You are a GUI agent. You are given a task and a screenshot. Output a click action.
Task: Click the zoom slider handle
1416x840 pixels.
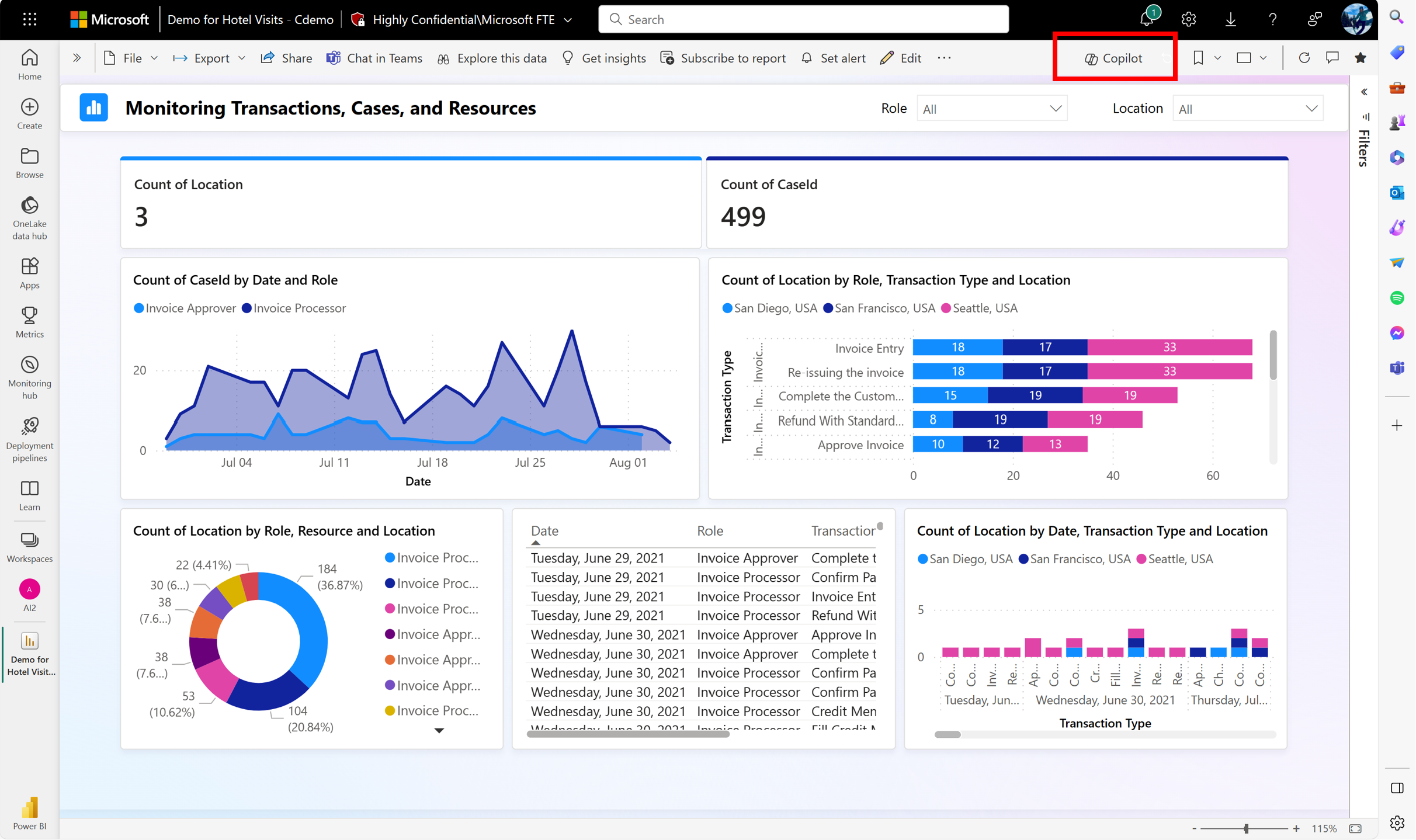point(1246,829)
